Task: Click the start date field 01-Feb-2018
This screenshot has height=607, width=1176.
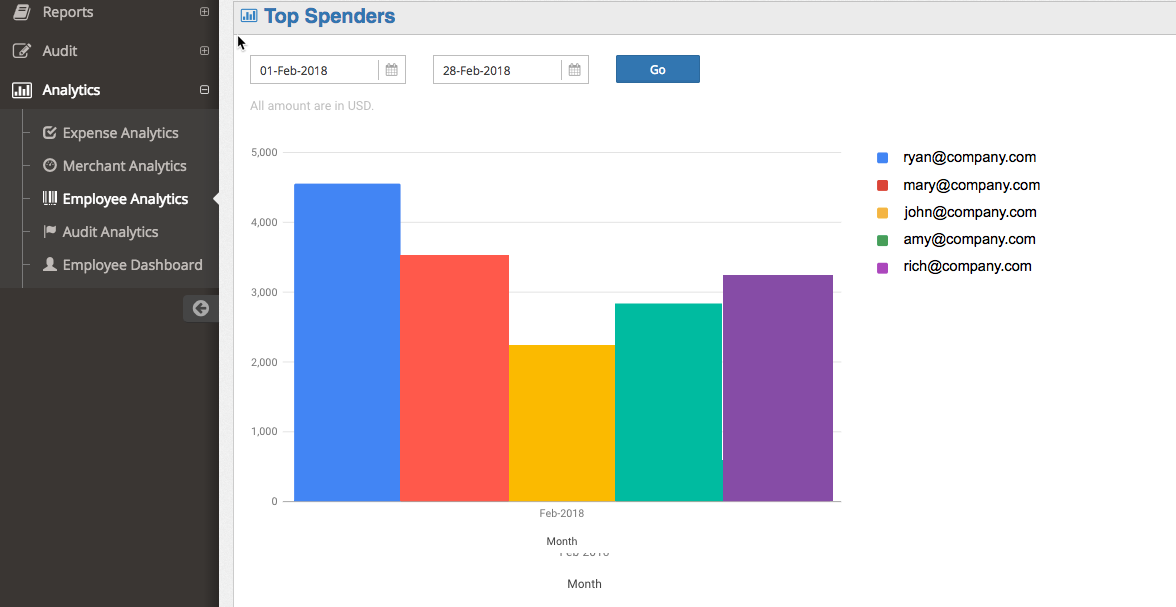Action: [314, 70]
